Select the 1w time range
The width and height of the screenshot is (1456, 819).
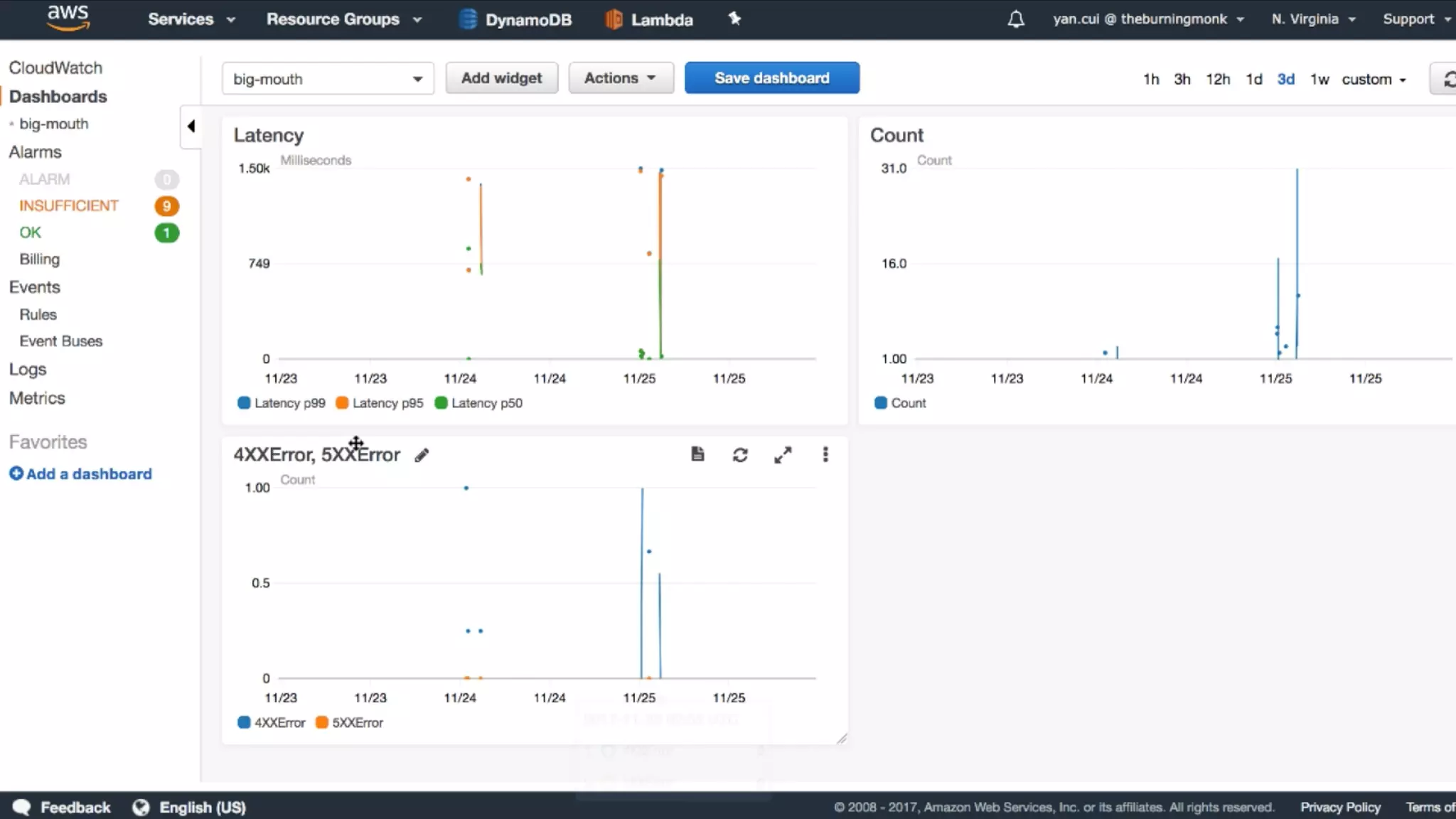(x=1319, y=80)
